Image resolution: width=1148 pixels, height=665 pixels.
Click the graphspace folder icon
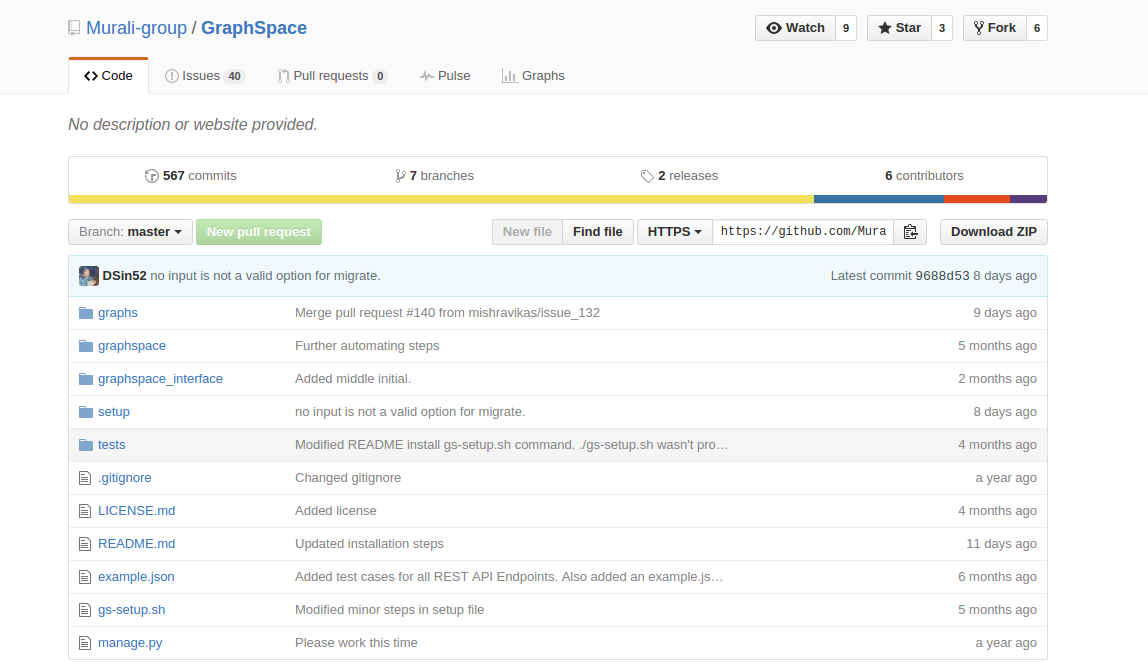tap(86, 346)
